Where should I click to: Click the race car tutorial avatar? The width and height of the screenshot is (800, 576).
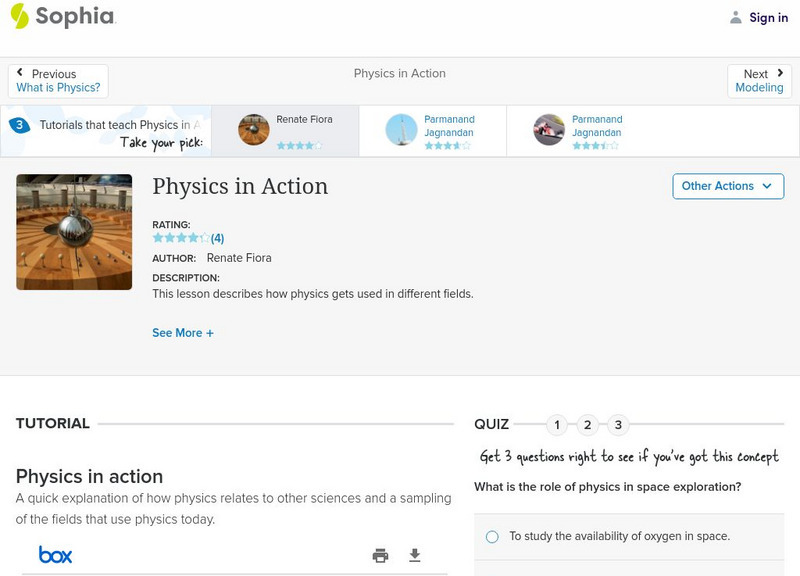(549, 130)
